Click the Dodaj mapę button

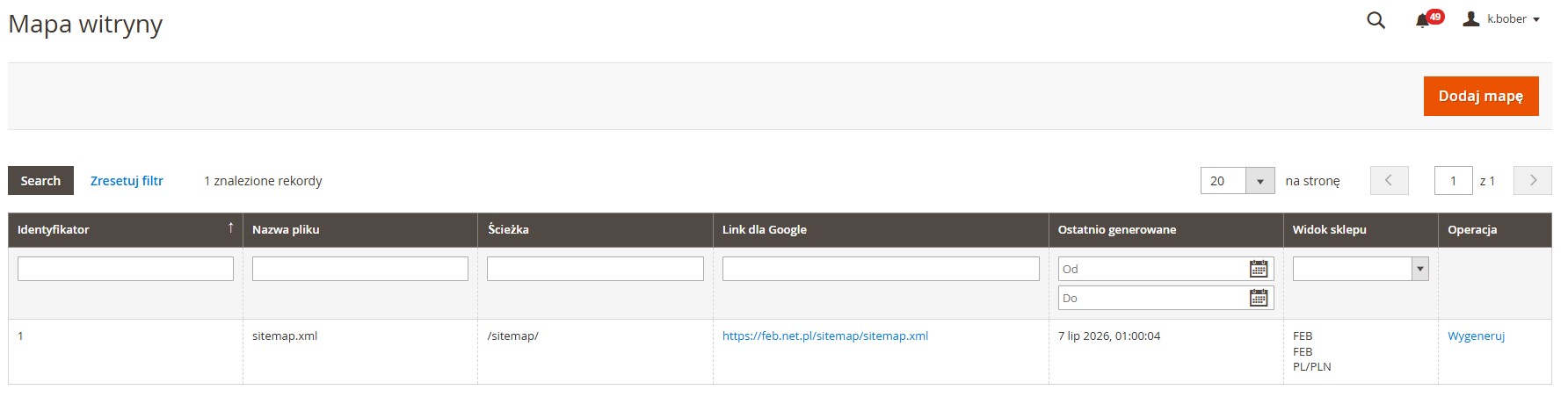coord(1481,96)
